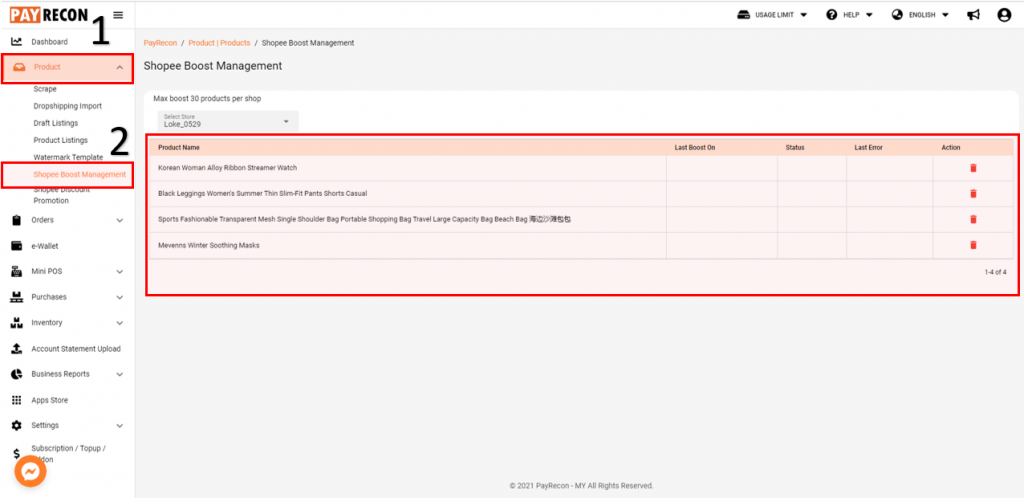1024x498 pixels.
Task: Open the e-Wallet menu label
Action: [45, 246]
